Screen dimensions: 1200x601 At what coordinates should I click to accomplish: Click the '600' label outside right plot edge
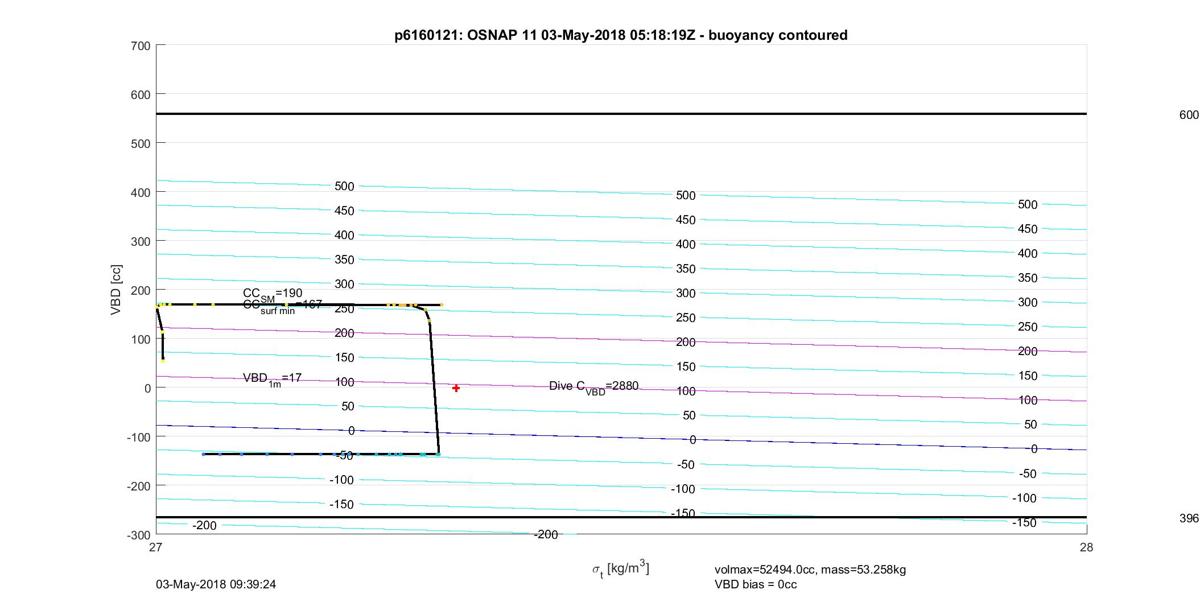[x=1189, y=115]
